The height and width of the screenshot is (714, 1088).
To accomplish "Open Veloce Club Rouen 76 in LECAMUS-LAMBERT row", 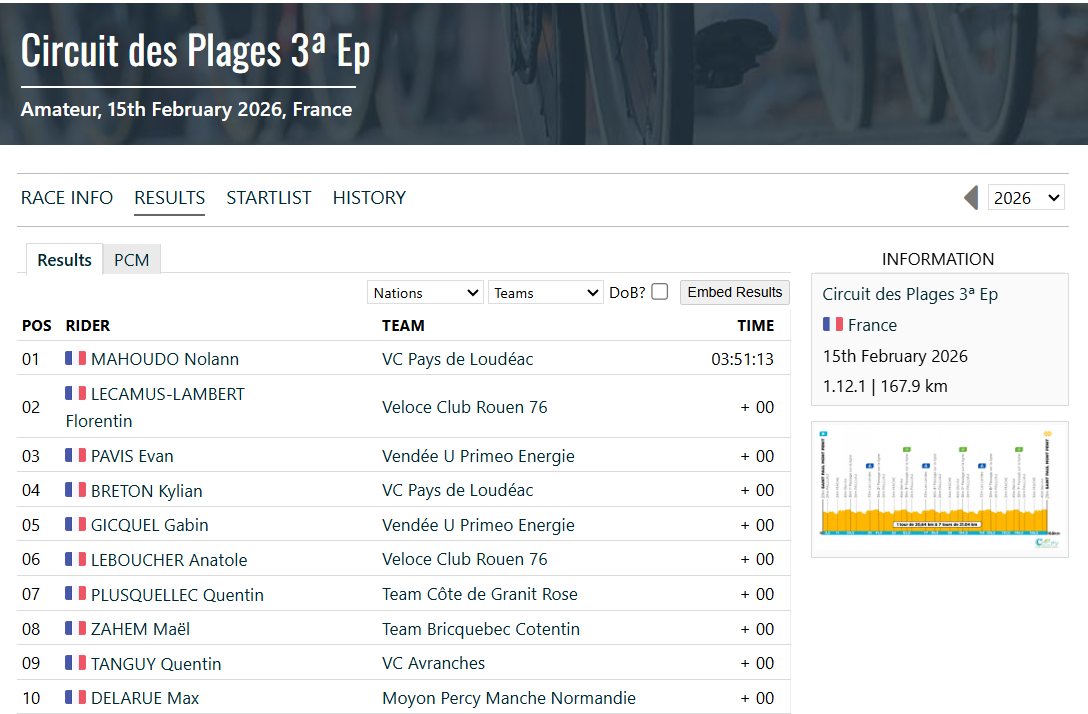I will click(464, 407).
